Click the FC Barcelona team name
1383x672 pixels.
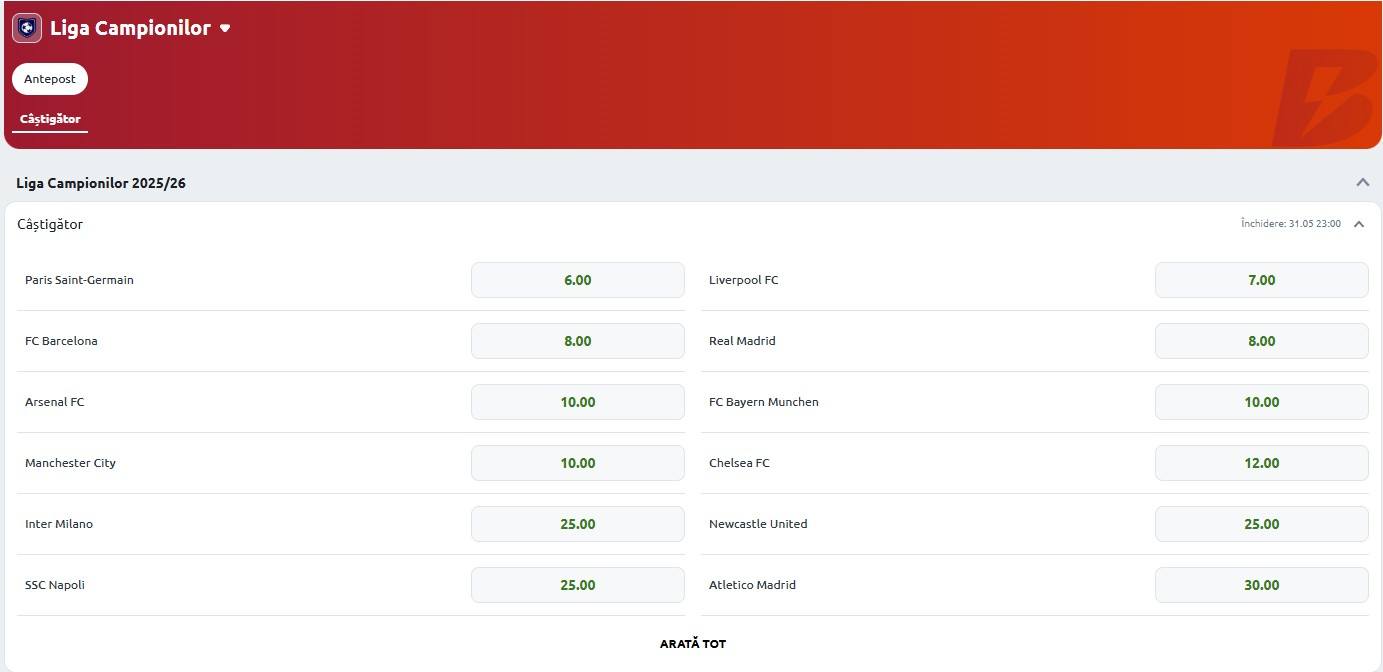pos(61,341)
